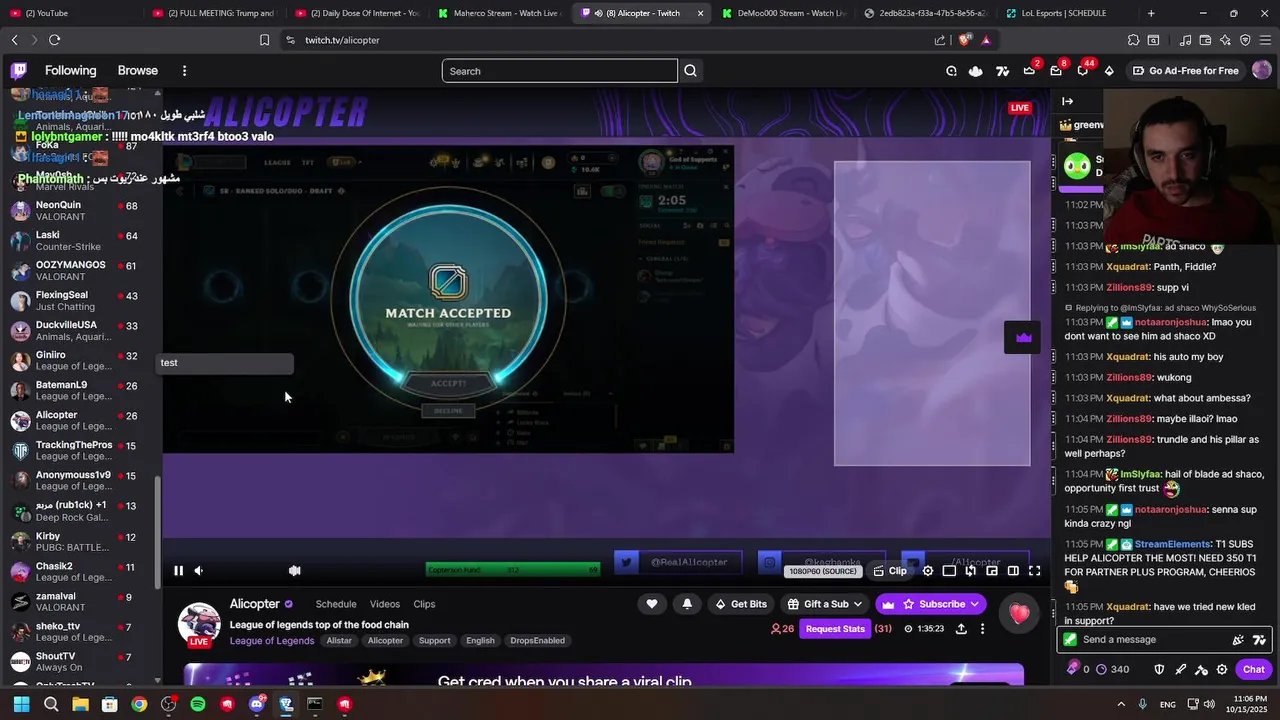Image resolution: width=1280 pixels, height=720 pixels.
Task: Focus the Twitch search box
Action: click(x=559, y=71)
